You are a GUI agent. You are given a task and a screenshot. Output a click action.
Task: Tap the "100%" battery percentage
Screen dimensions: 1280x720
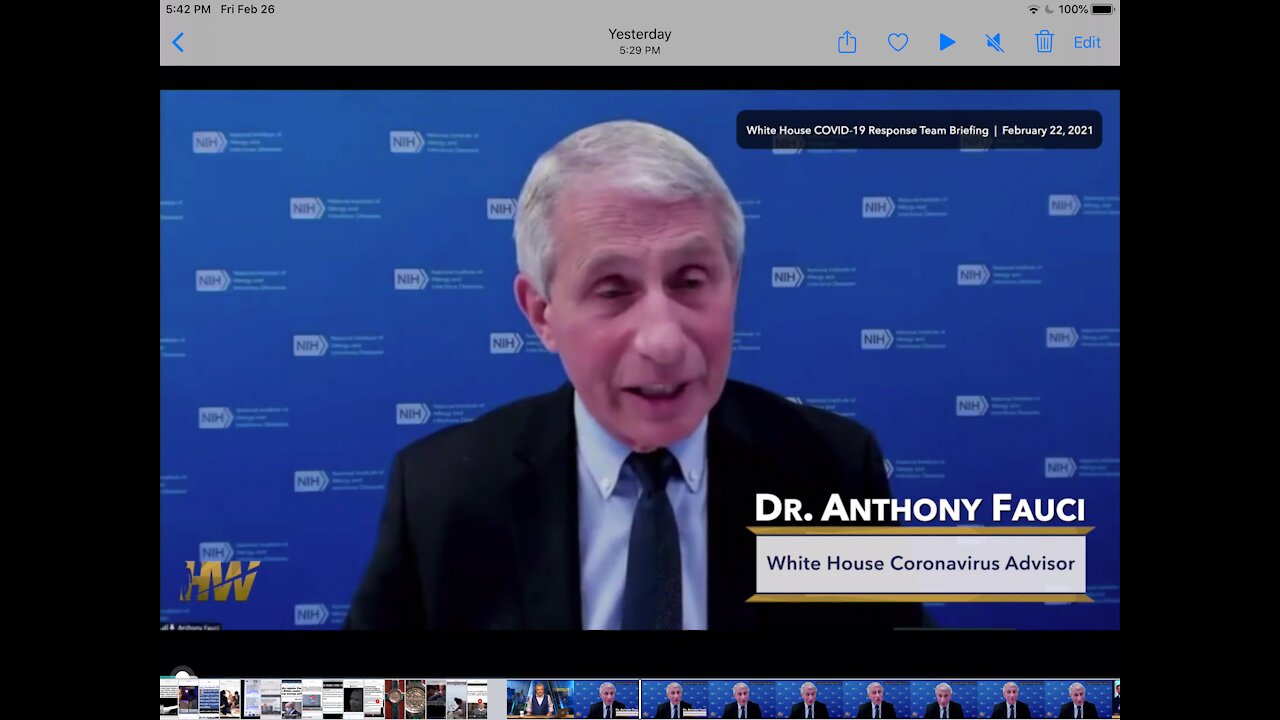pos(1073,9)
